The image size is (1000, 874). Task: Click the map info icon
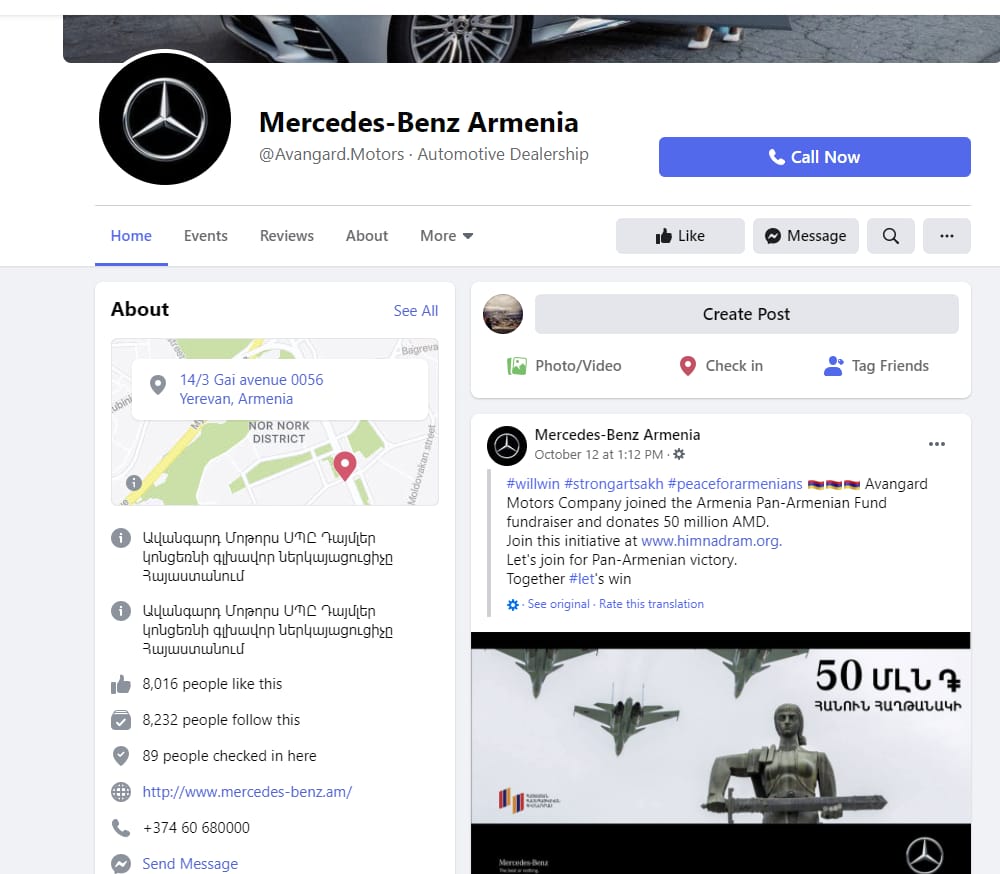coord(134,483)
